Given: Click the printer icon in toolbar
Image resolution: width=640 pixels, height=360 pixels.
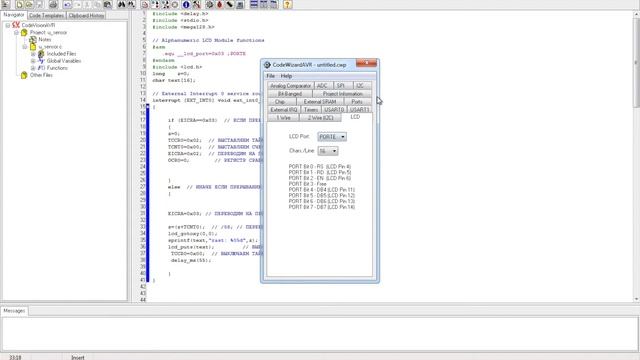Looking at the screenshot, I should tap(53, 4).
